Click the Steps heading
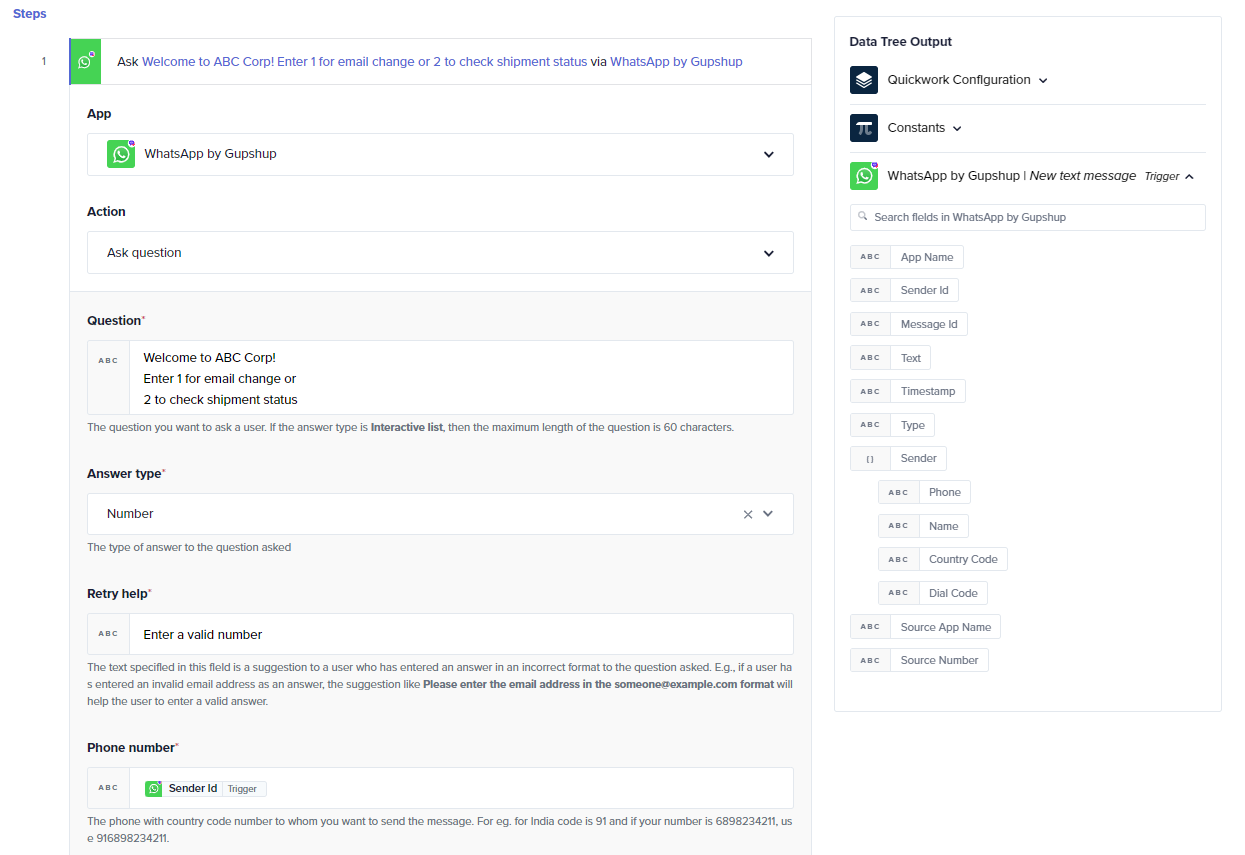 [30, 14]
